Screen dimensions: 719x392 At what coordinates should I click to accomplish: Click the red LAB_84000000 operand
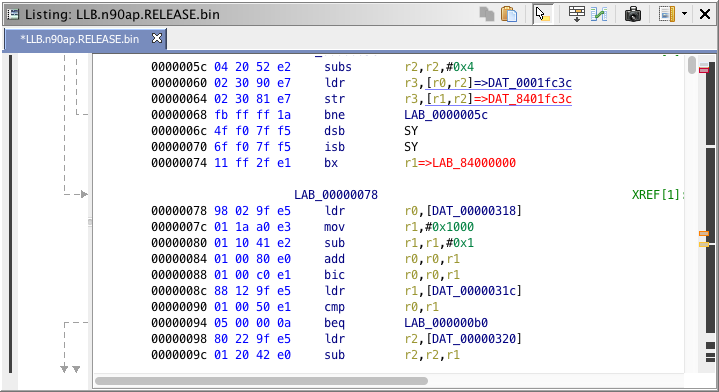point(474,163)
